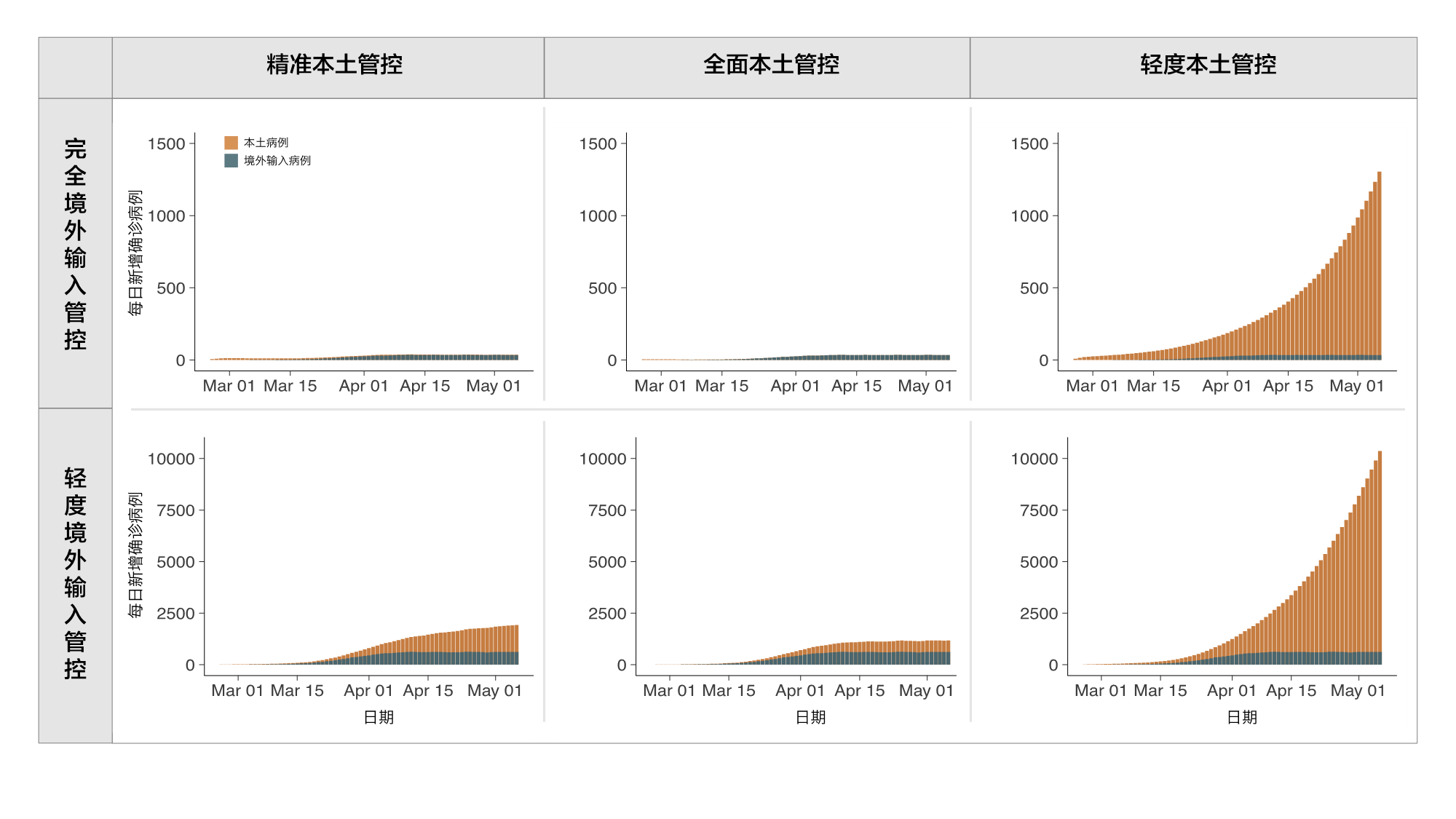Click 每日新增确诊病例 axis title beside the 1500-scale chart
This screenshot has height=819, width=1456.
[135, 253]
